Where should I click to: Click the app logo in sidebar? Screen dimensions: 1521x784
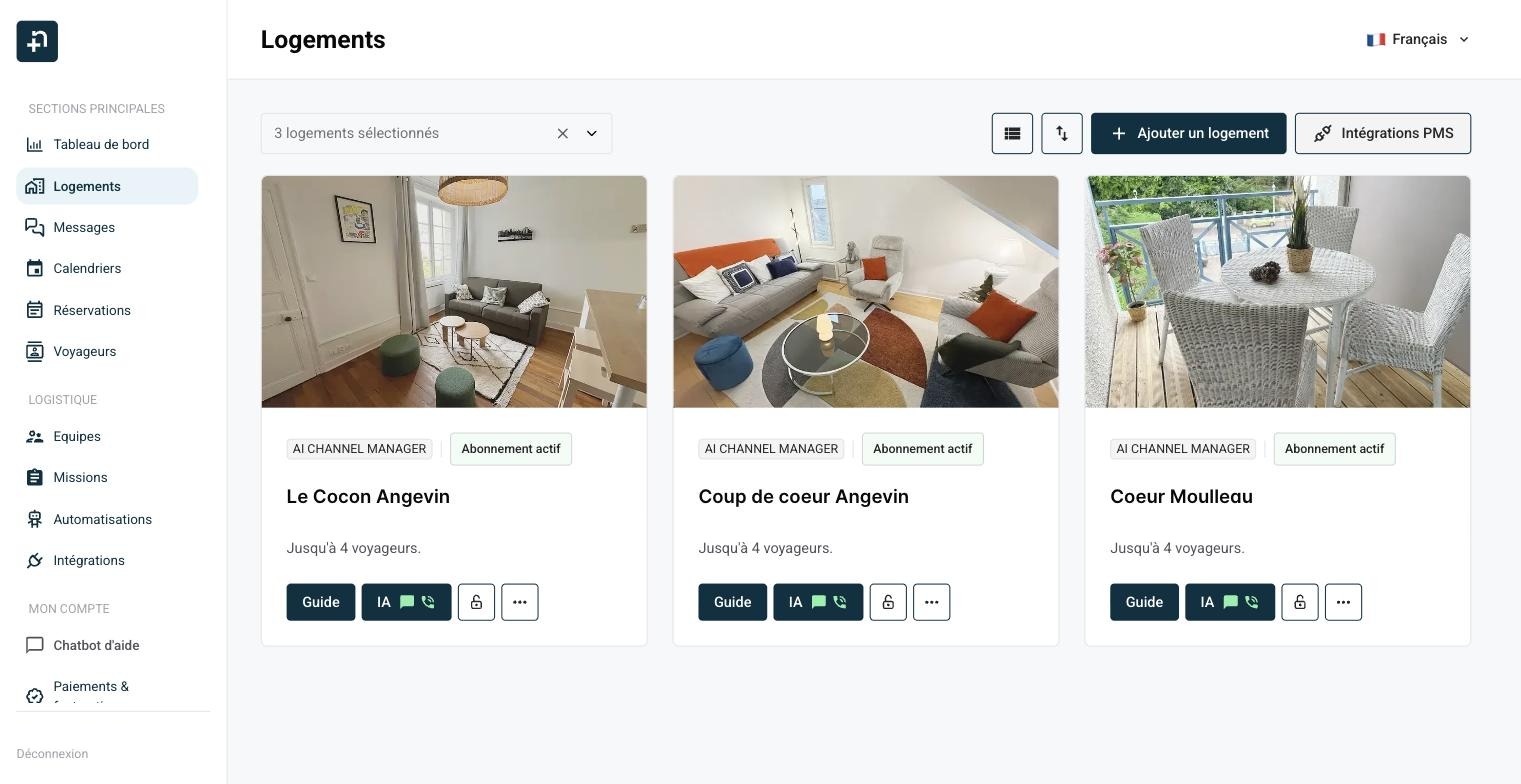(37, 41)
